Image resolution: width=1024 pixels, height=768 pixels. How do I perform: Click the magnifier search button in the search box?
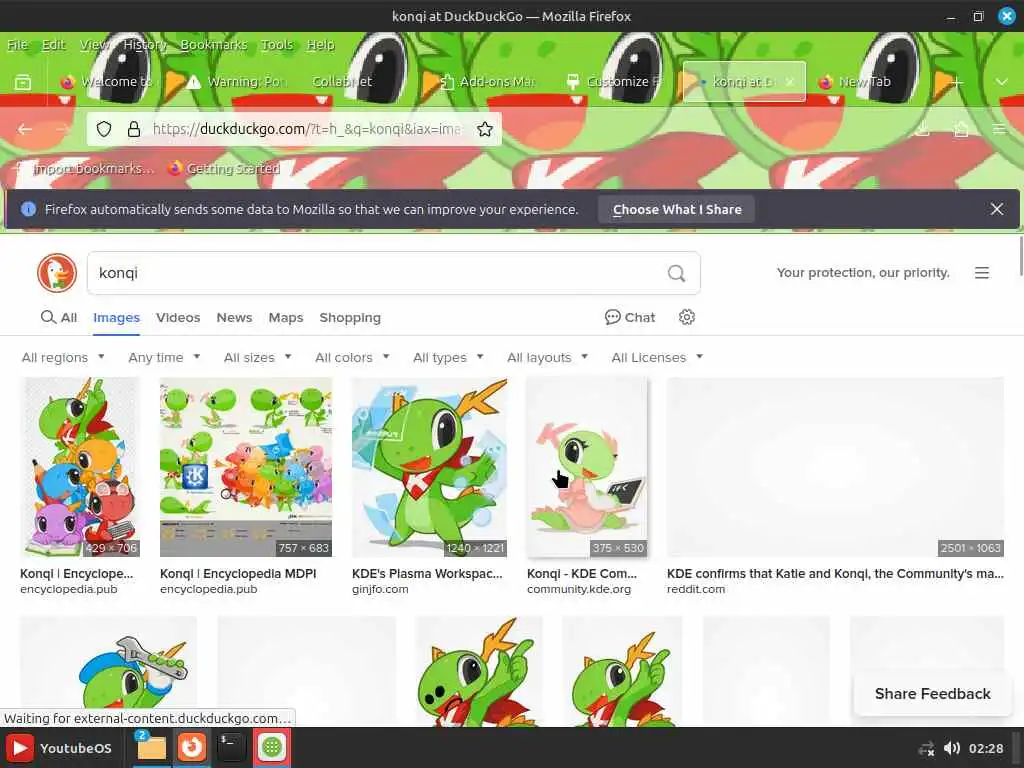click(677, 273)
